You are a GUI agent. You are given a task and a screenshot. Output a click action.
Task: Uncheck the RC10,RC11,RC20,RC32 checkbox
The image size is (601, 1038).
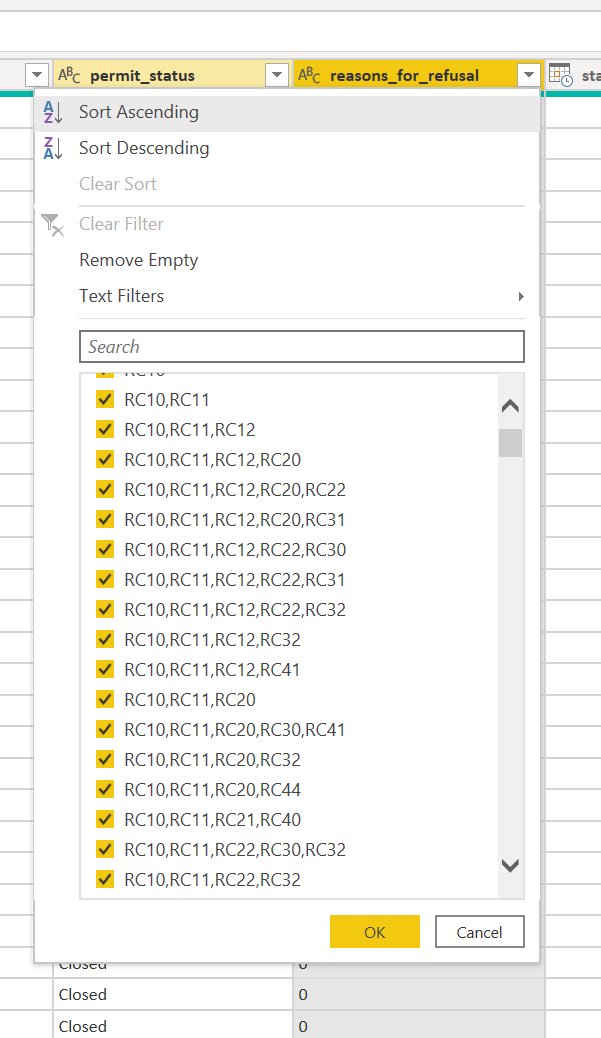[x=105, y=759]
